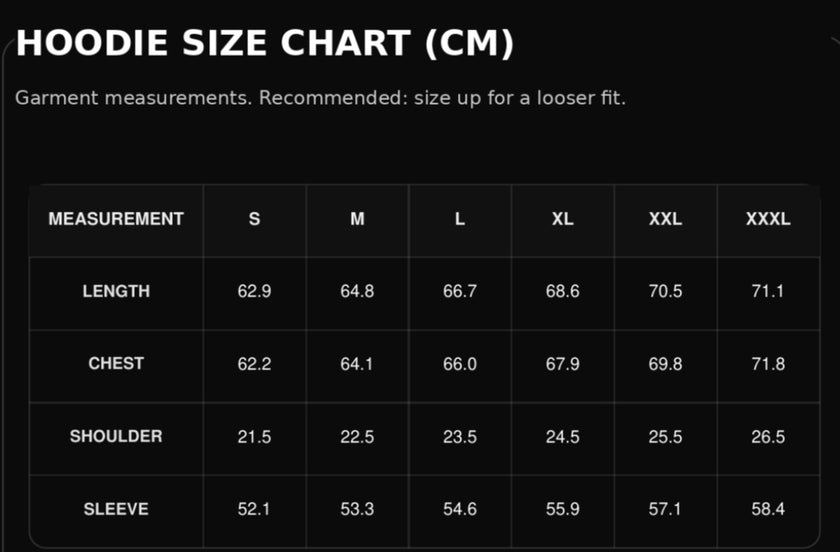Click the 70.5 length value for XXL
Viewport: 840px width, 552px height.
point(665,292)
